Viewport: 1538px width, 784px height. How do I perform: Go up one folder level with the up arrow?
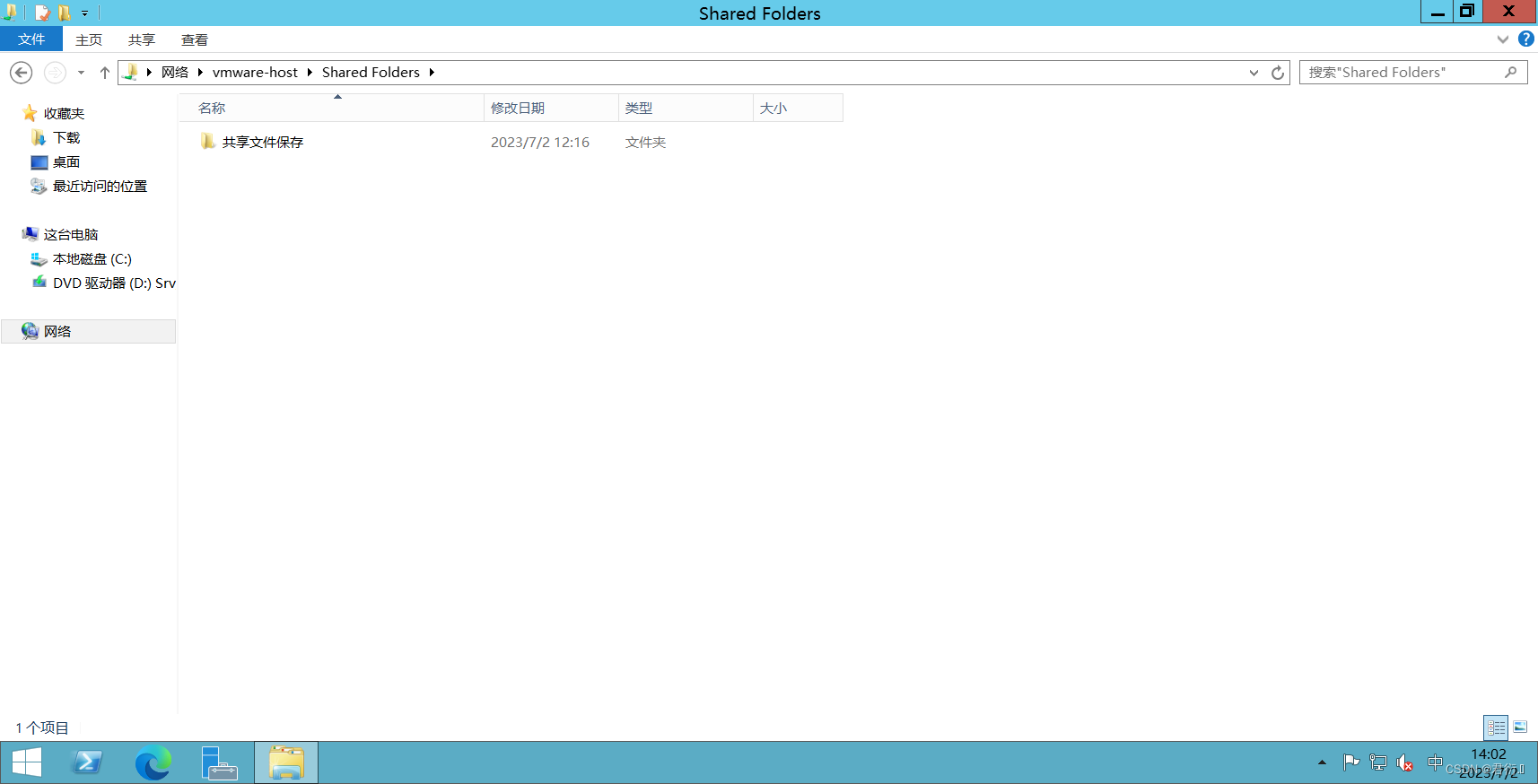(x=105, y=73)
